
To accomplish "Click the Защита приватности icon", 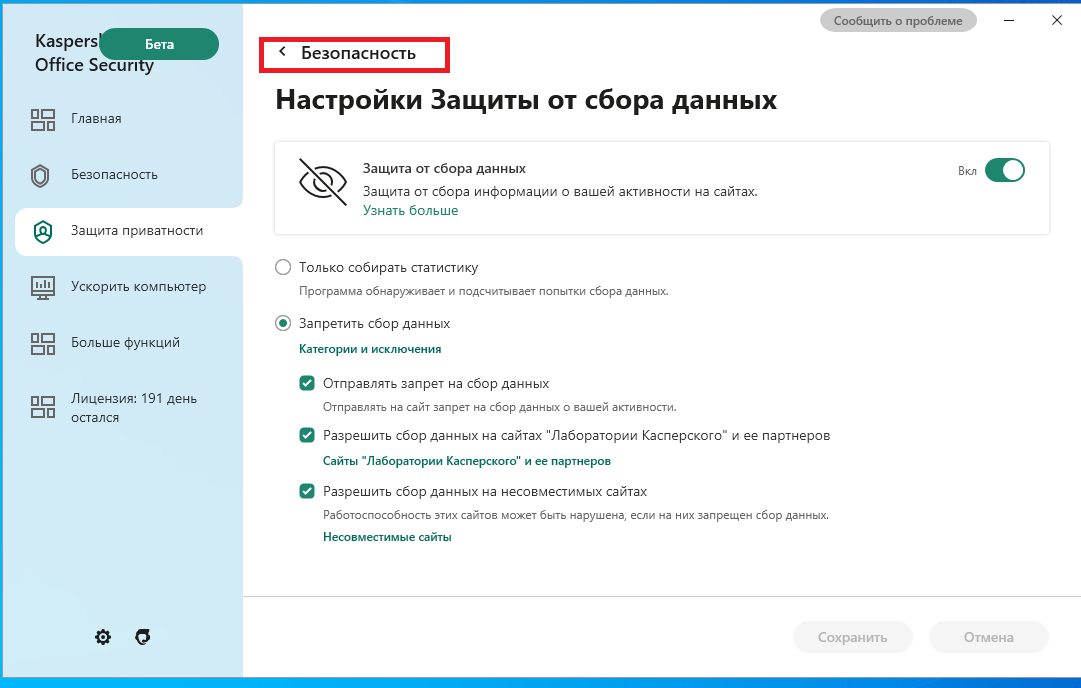I will (43, 232).
